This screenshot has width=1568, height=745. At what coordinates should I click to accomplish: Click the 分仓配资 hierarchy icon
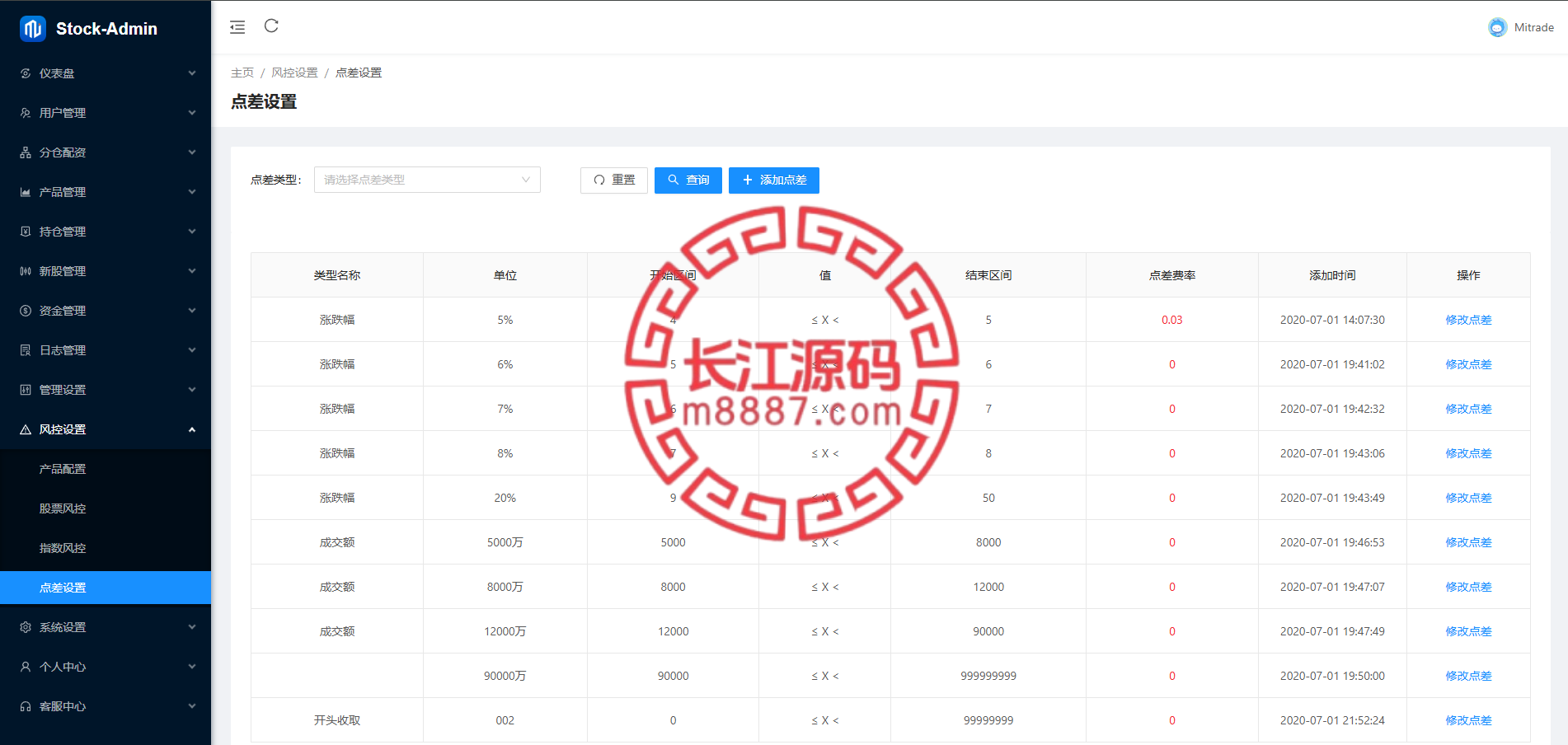point(26,152)
